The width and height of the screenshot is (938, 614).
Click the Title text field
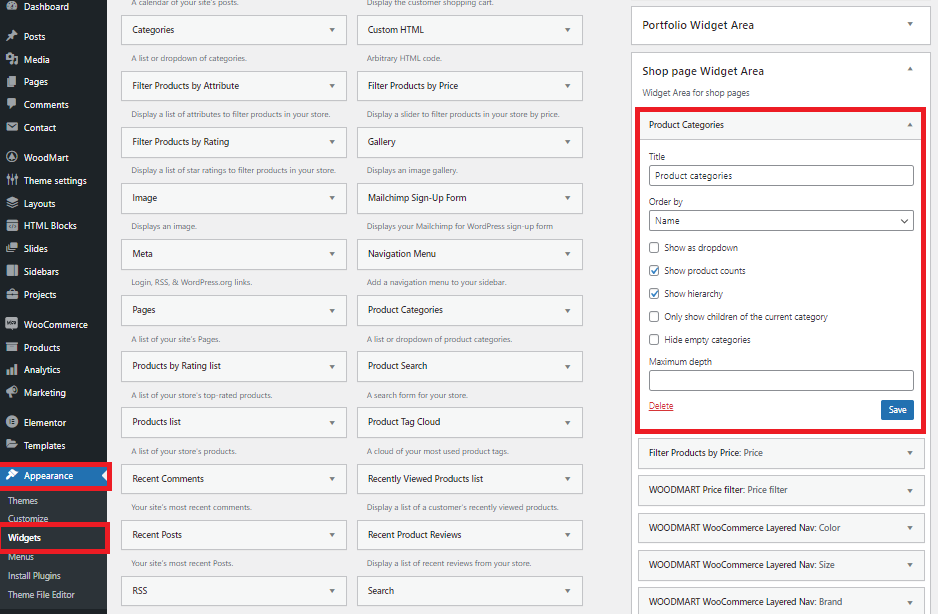(781, 176)
